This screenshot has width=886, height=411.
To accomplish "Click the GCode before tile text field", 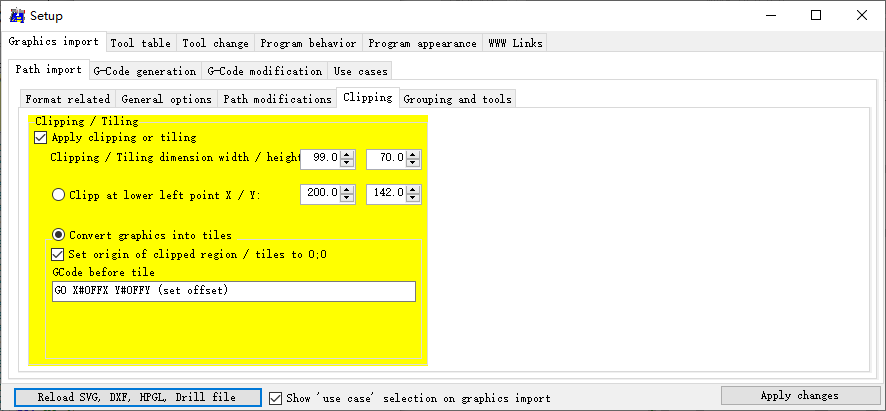I will click(233, 291).
